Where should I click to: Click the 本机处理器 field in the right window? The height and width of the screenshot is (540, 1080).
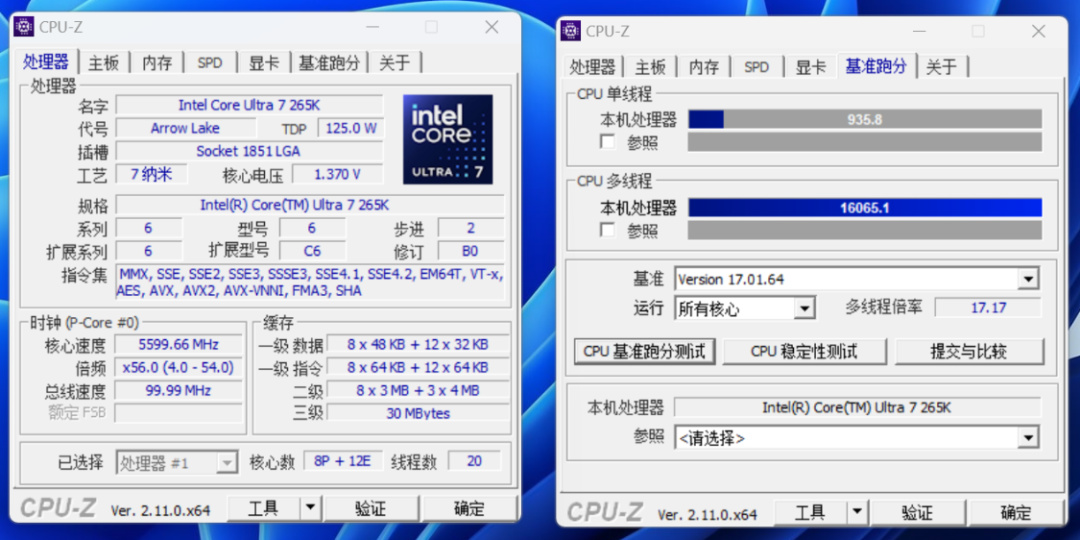coord(857,407)
